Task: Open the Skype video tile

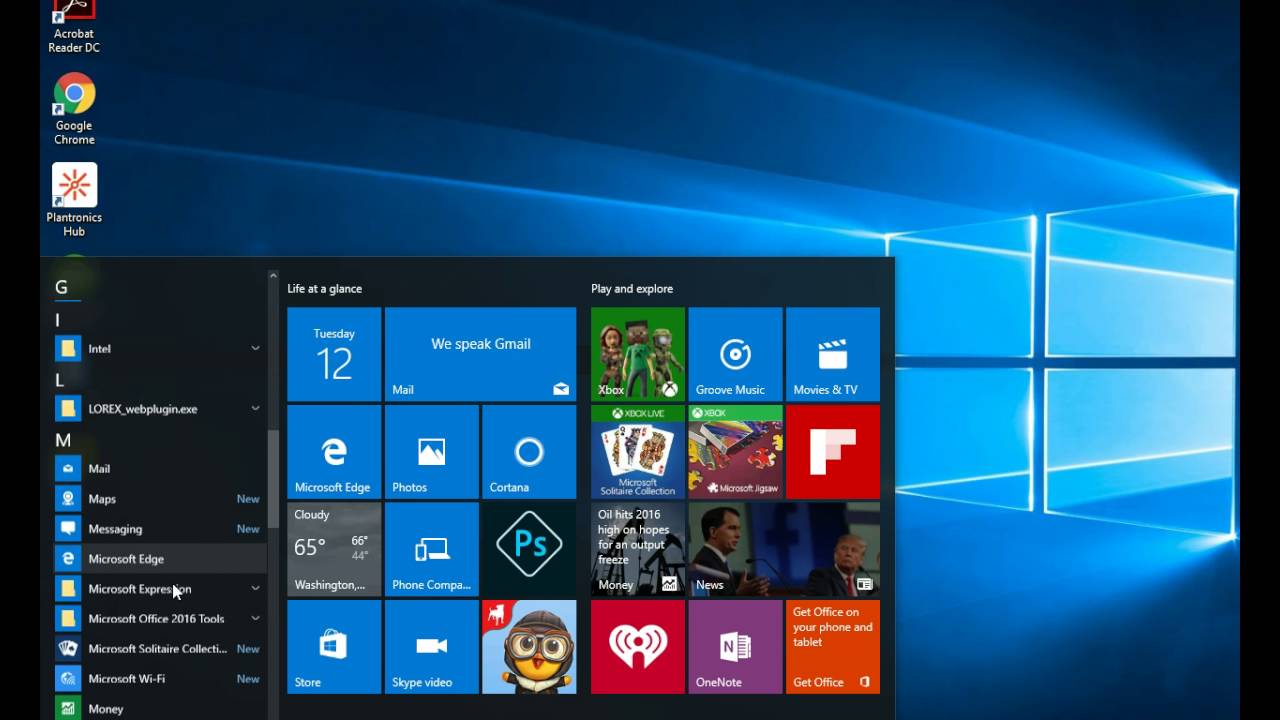Action: [431, 647]
